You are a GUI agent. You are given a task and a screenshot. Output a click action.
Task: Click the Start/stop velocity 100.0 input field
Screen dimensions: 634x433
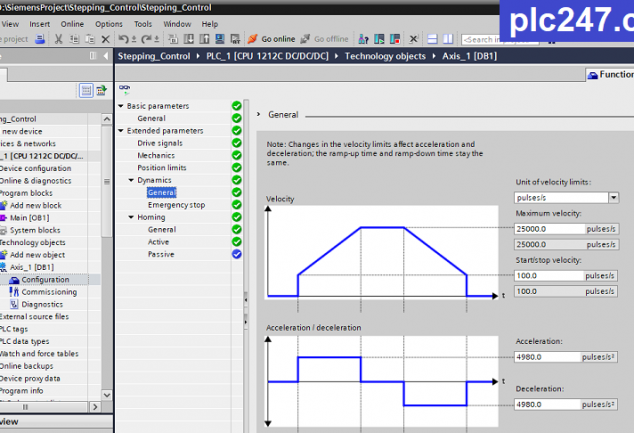(x=548, y=276)
